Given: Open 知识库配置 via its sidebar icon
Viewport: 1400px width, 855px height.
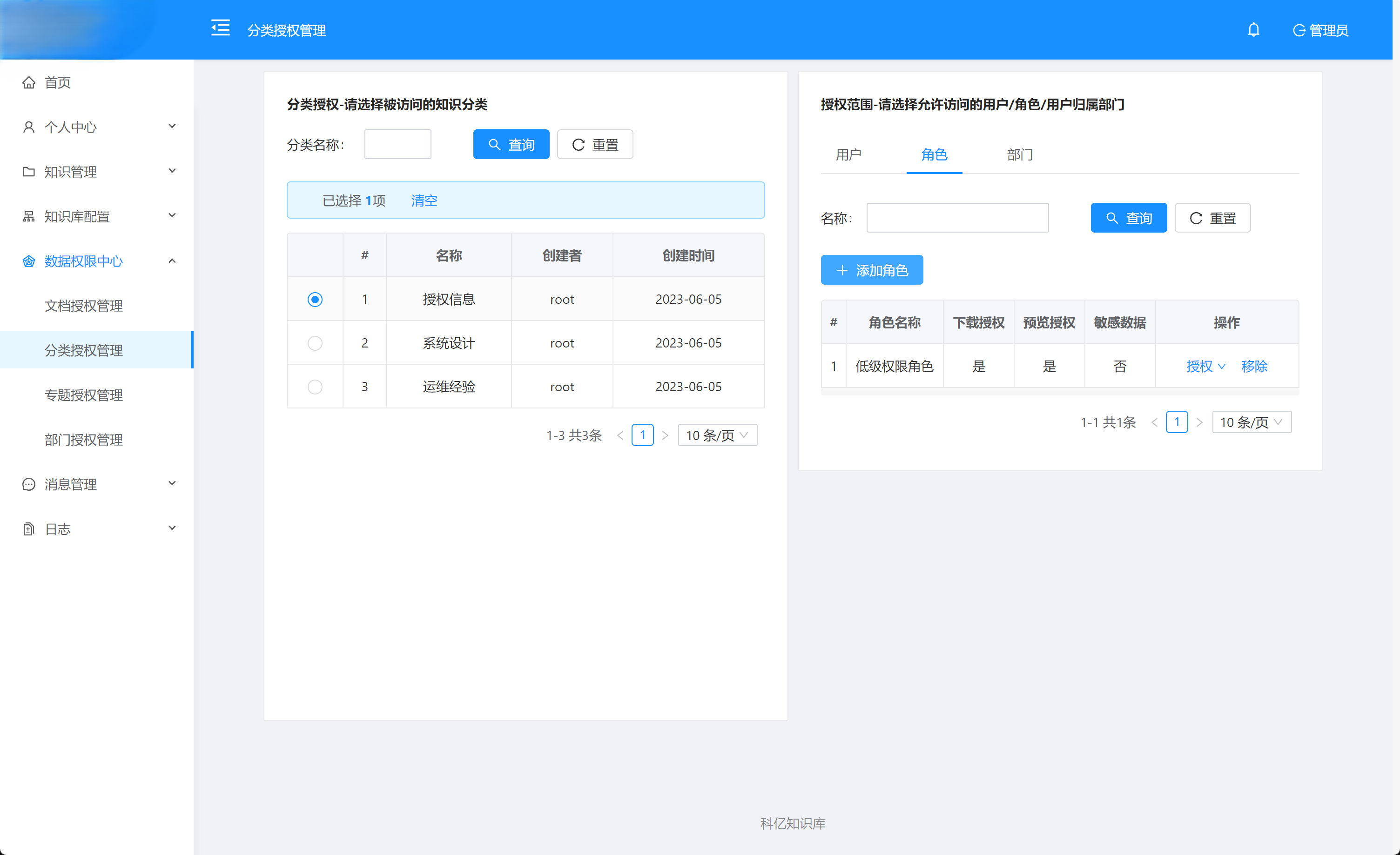Looking at the screenshot, I should 29,216.
